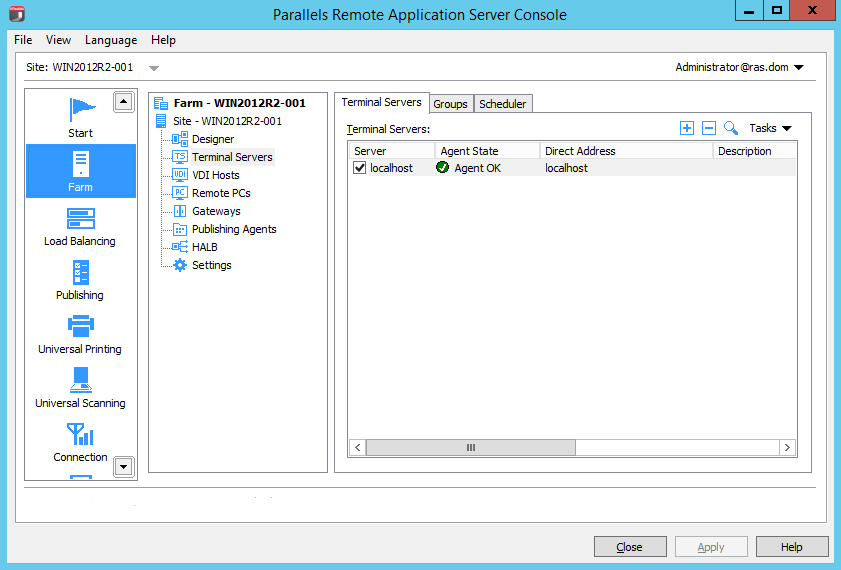Select the Gateways tree item

coord(216,211)
